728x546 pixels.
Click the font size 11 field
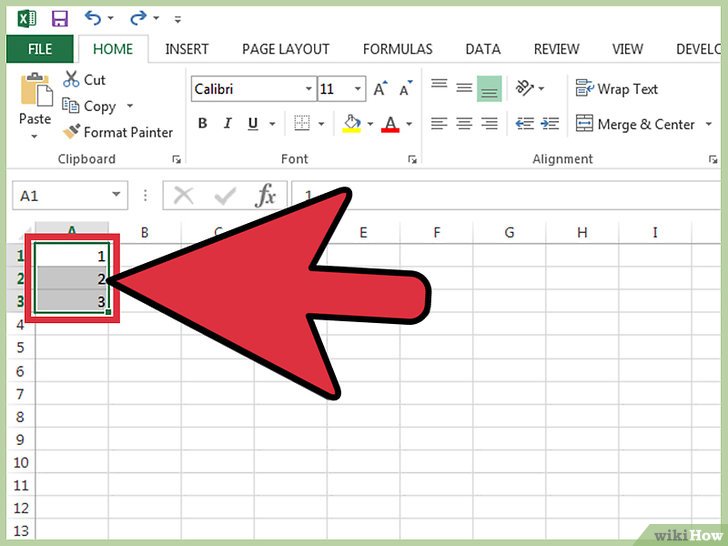[334, 89]
